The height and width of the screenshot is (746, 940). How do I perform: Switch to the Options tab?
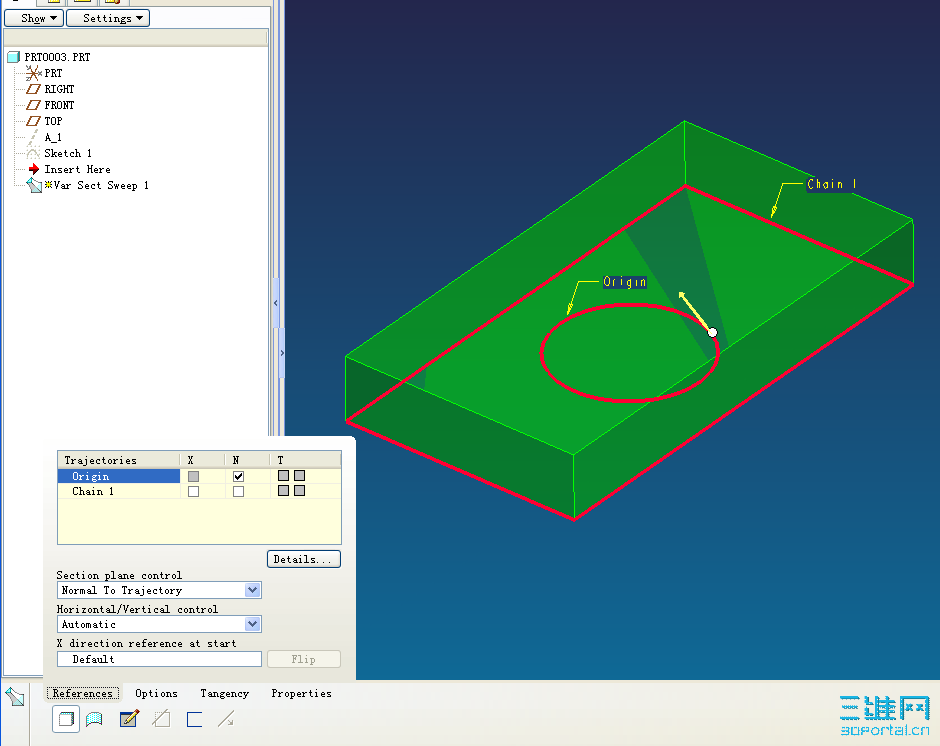156,693
